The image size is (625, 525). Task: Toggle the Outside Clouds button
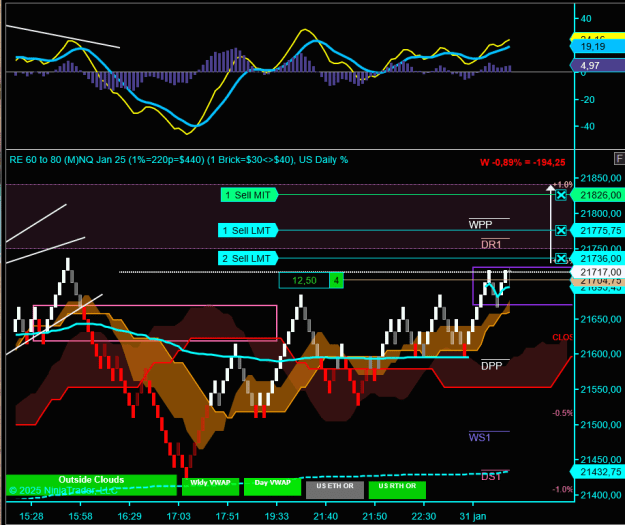(x=91, y=485)
